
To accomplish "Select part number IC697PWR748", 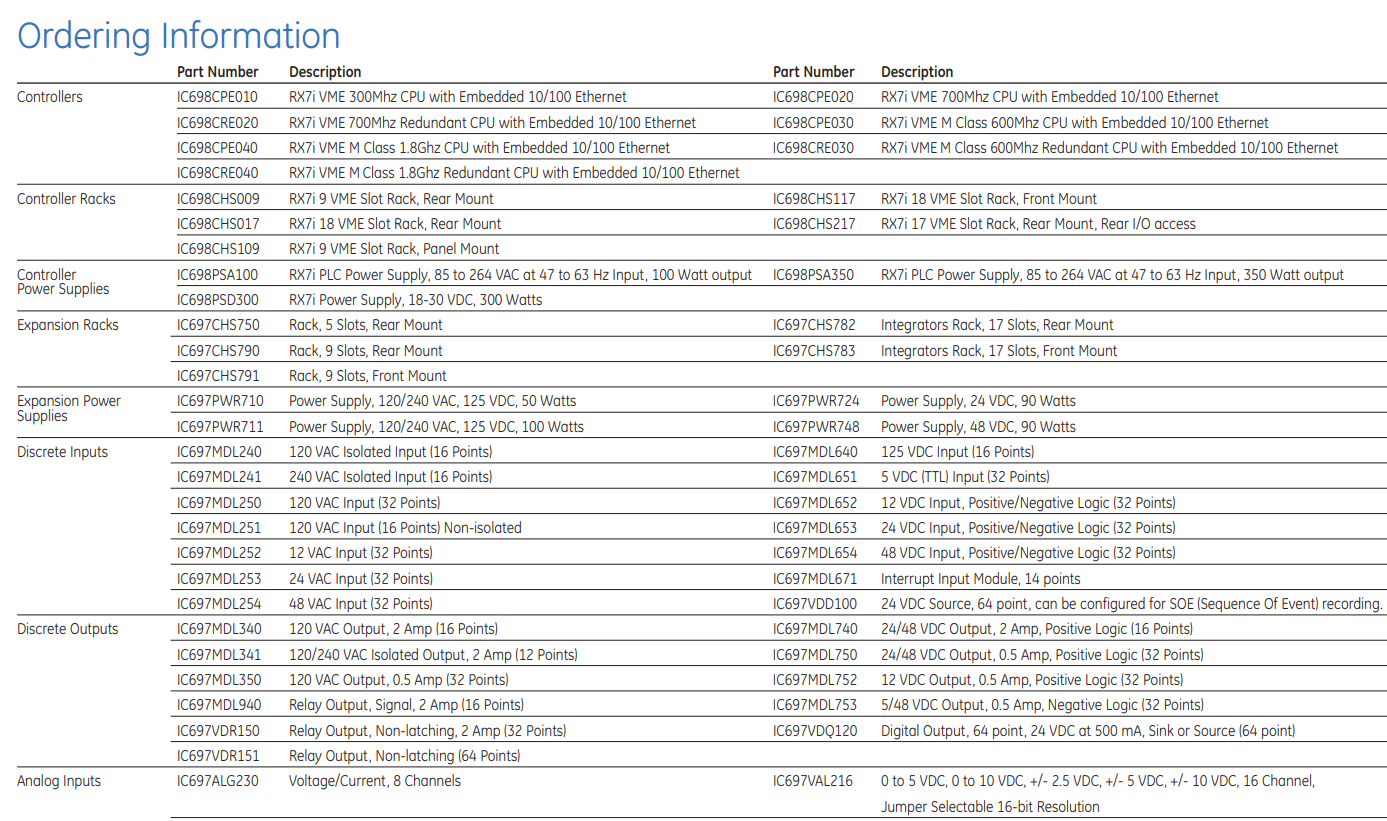I will click(816, 427).
